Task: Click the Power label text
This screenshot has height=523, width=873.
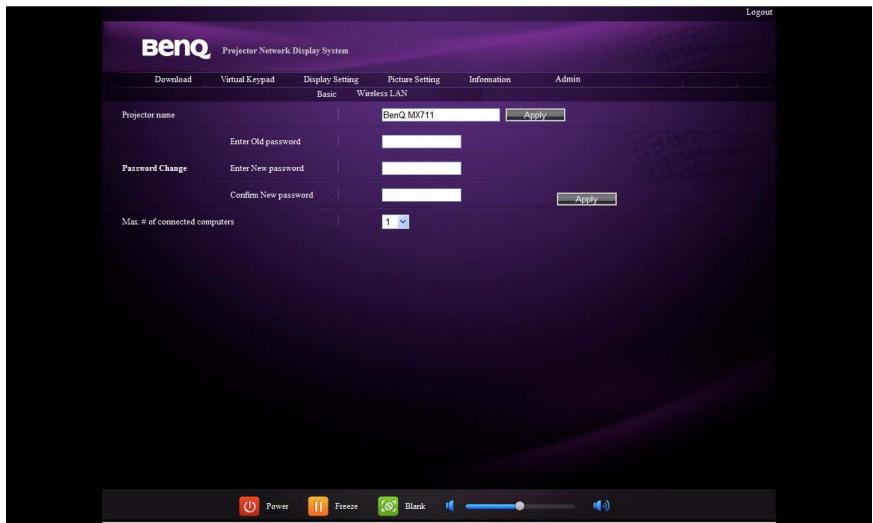Action: tap(277, 506)
